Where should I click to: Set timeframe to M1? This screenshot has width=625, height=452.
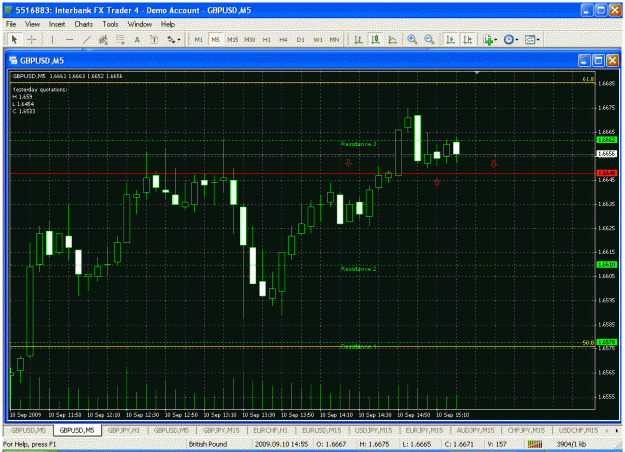199,39
